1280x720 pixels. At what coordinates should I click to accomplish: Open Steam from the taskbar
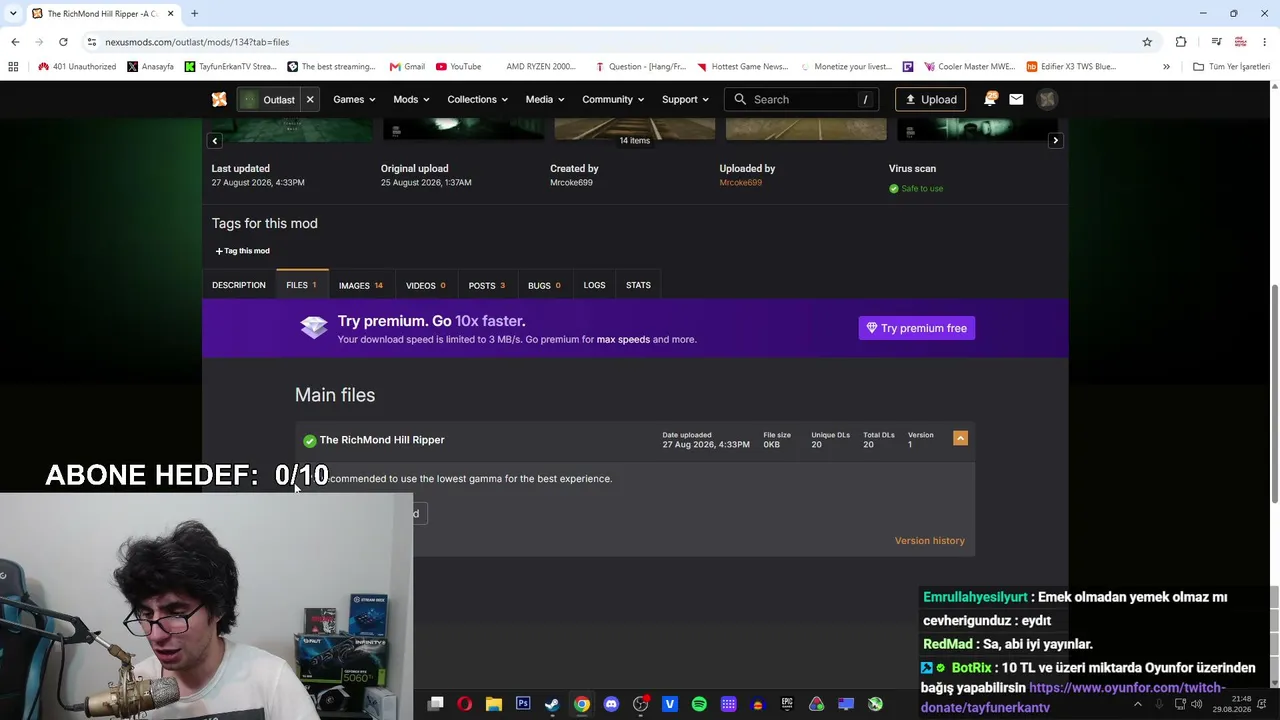[552, 704]
